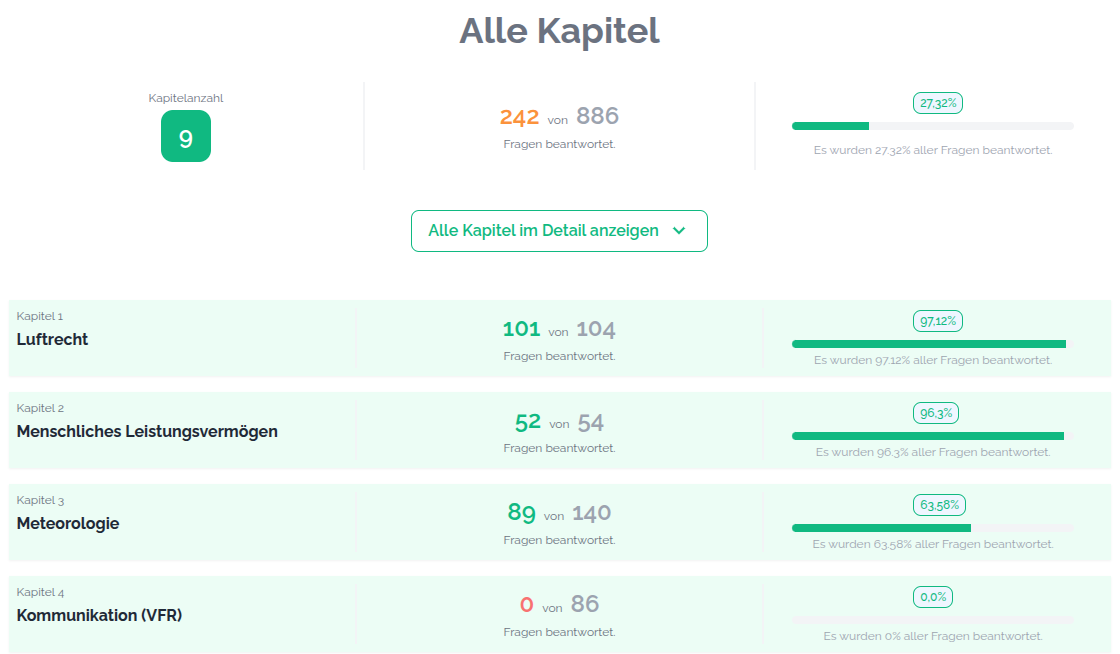
Task: Click the green chapter count badge showing 9
Action: [186, 137]
